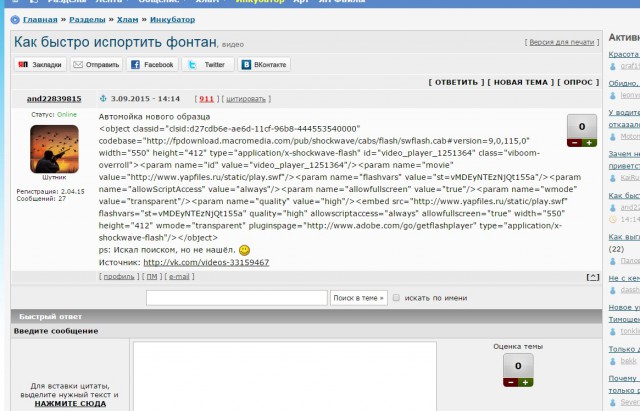Go to the Инкубатор breadcrumb link

(x=172, y=20)
